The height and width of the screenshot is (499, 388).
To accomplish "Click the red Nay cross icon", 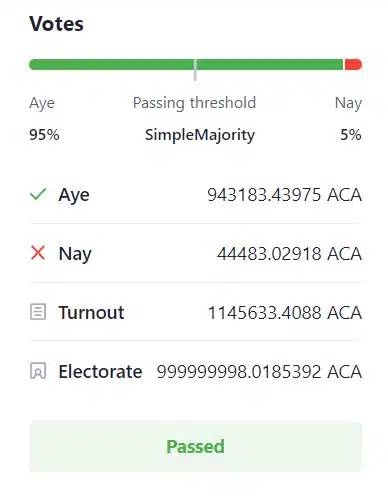I will pos(38,253).
